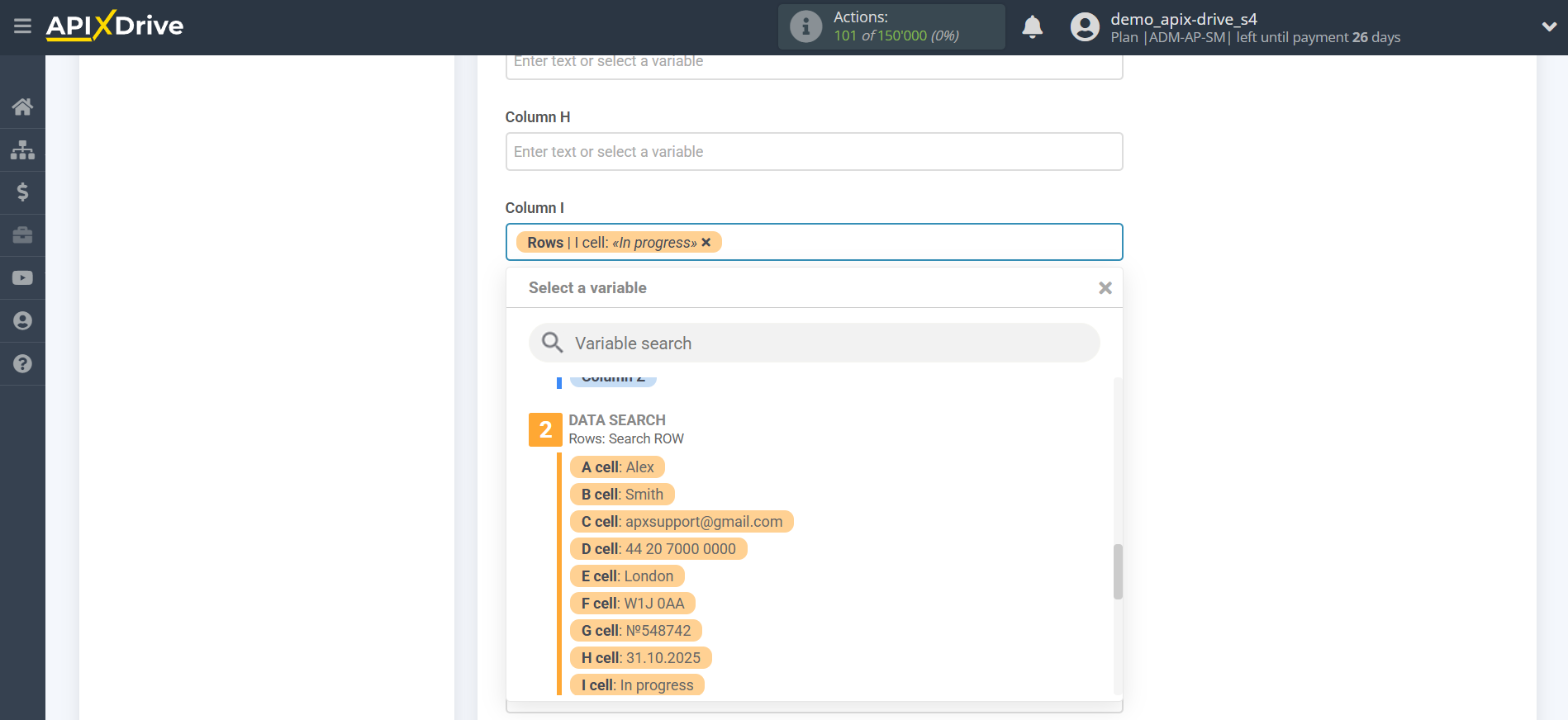Viewport: 1568px width, 720px height.
Task: Click the Actions counter 101 of 150'000
Action: (x=896, y=36)
